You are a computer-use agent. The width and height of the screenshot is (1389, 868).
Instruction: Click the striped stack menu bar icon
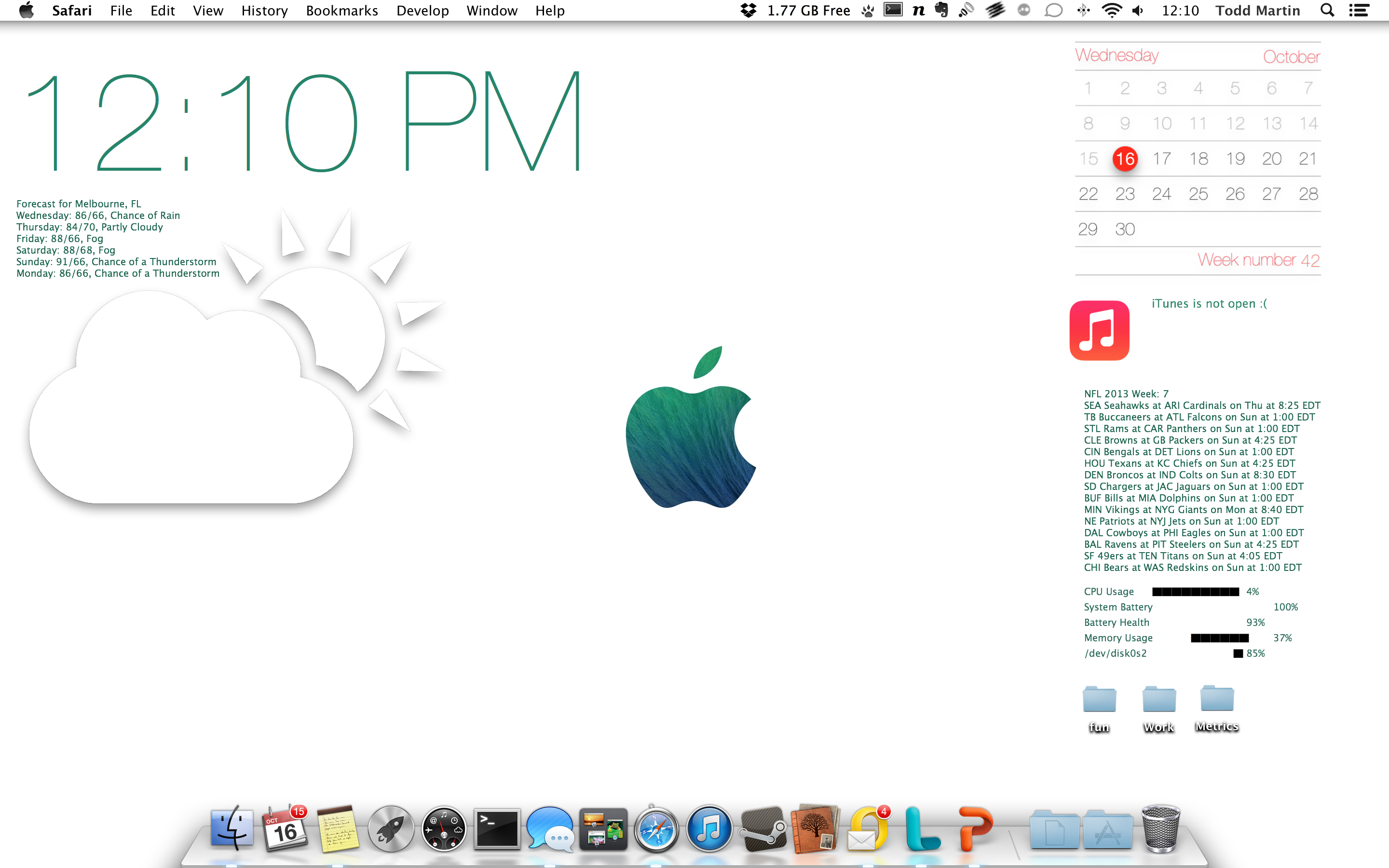click(995, 10)
